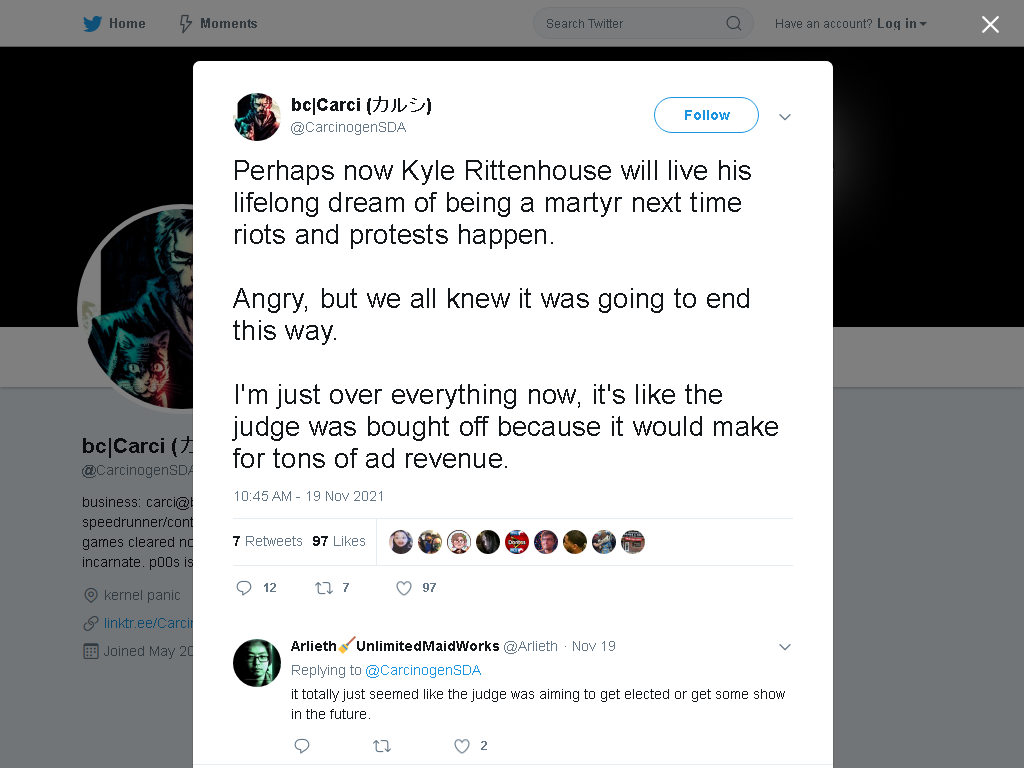Like Arlieth's reply with 2 likes

click(x=462, y=746)
